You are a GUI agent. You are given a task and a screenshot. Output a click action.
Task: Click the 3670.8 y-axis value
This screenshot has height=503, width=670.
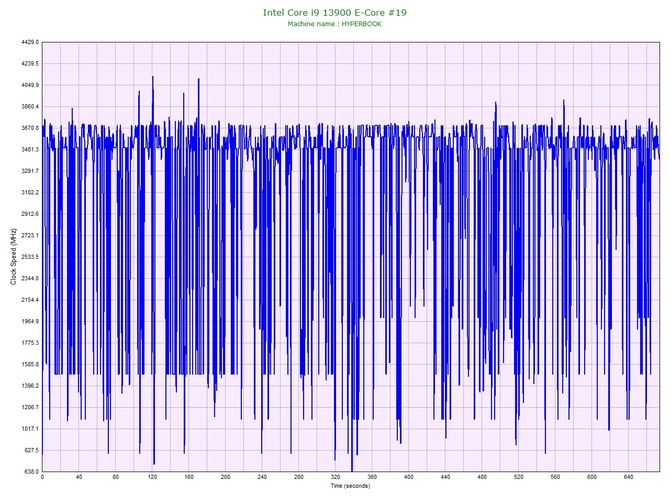click(x=30, y=128)
